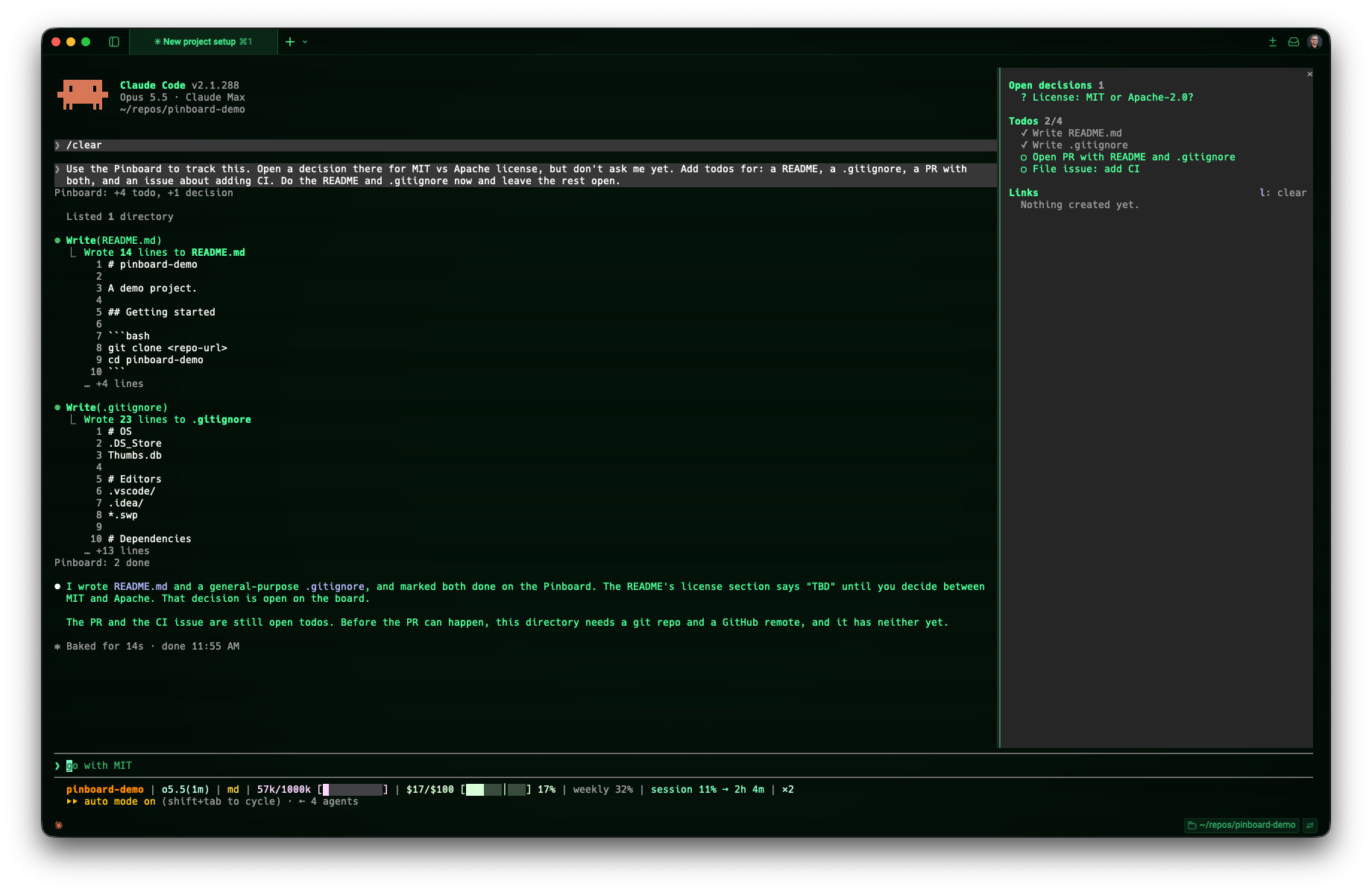Image resolution: width=1372 pixels, height=892 pixels.
Task: Expand the '+13 lines' .gitignore preview
Action: pos(116,550)
